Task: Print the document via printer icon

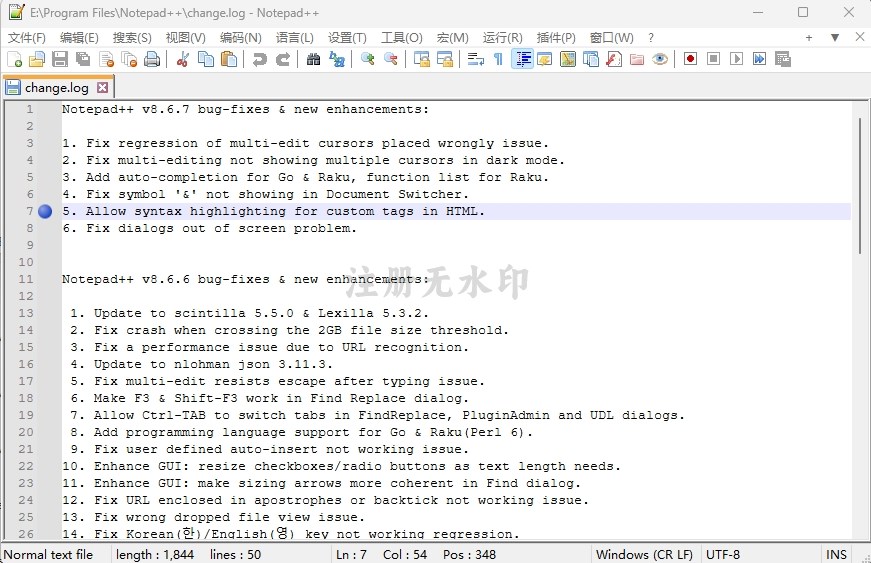Action: tap(152, 59)
